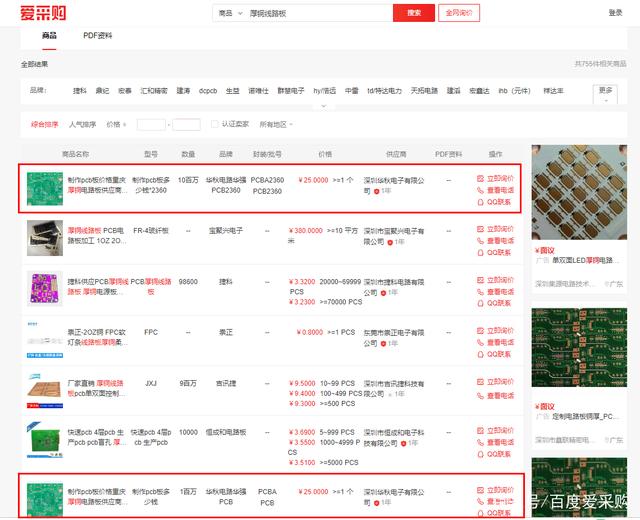640x520 pixels.
Task: Click the 全部结果 label
Action: point(35,64)
